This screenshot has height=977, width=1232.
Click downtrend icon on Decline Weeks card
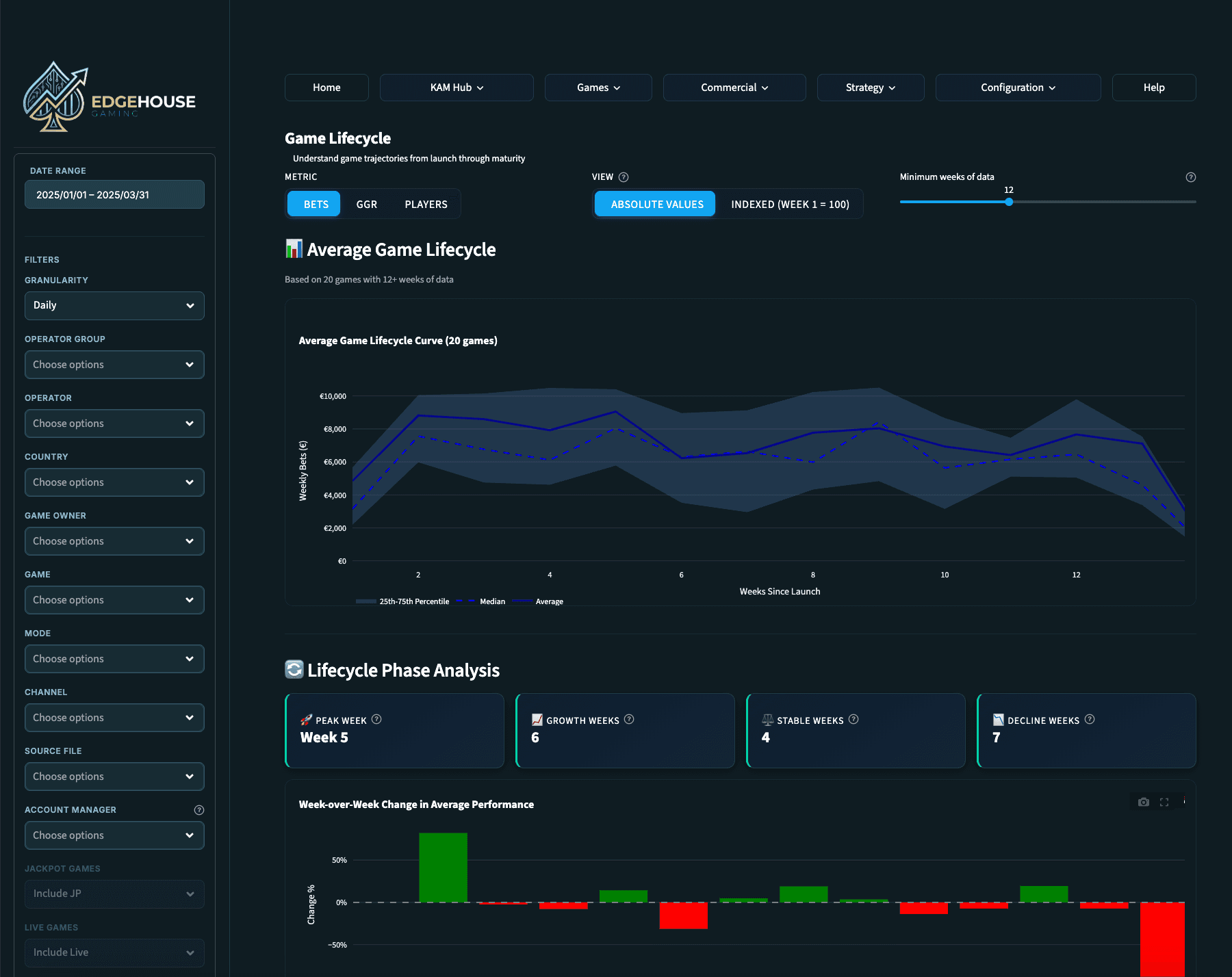999,720
